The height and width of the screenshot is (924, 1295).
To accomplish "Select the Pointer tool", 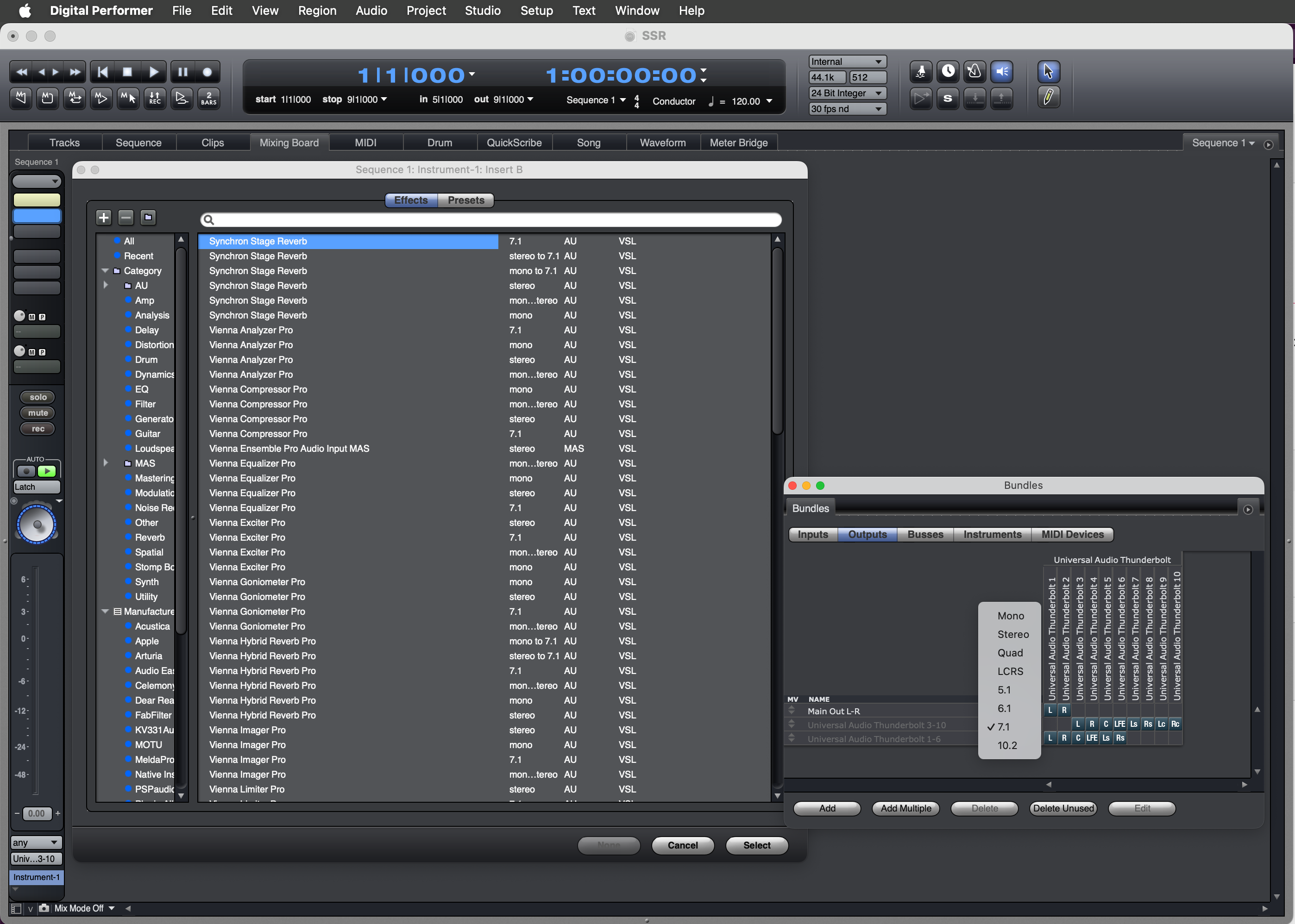I will coord(1049,72).
